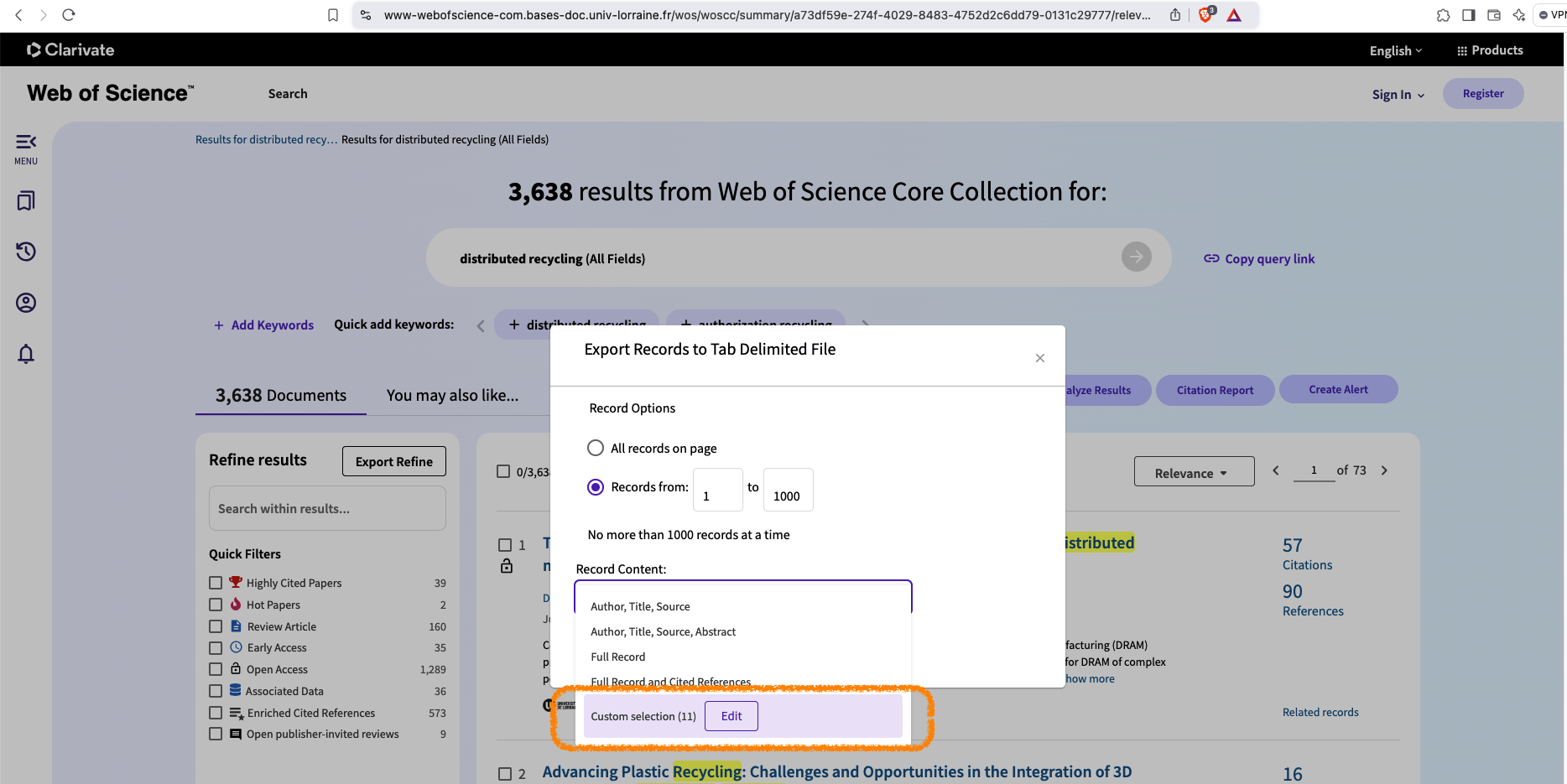Image resolution: width=1567 pixels, height=784 pixels.
Task: Tick the Open Access filter checkbox
Action: 216,669
